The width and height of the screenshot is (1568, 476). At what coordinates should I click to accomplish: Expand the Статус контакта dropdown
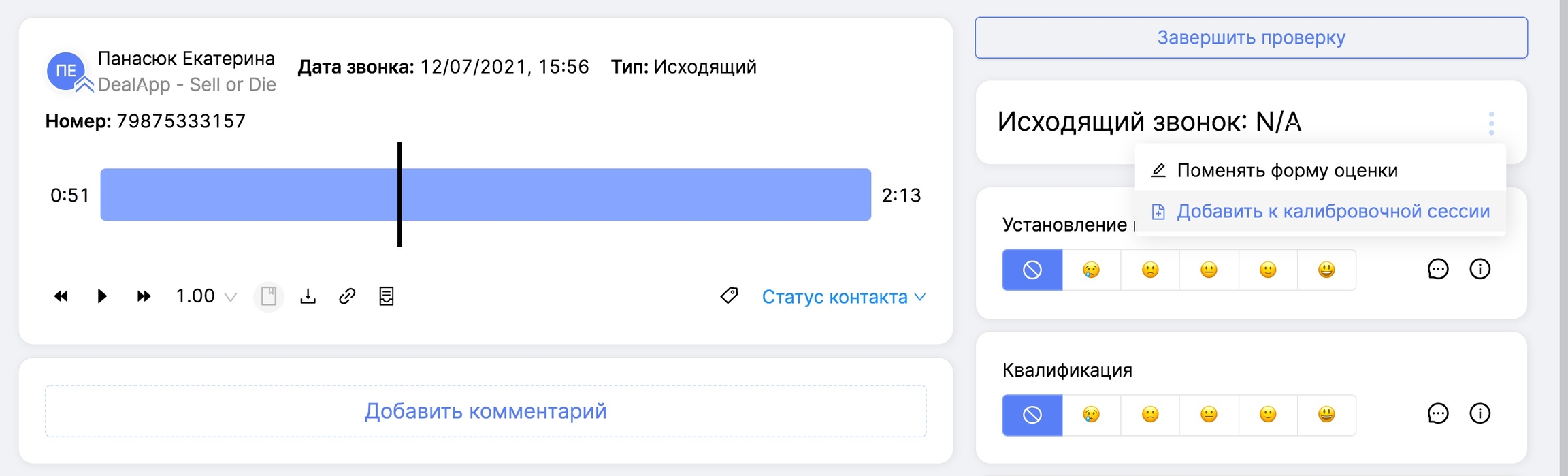pos(843,297)
